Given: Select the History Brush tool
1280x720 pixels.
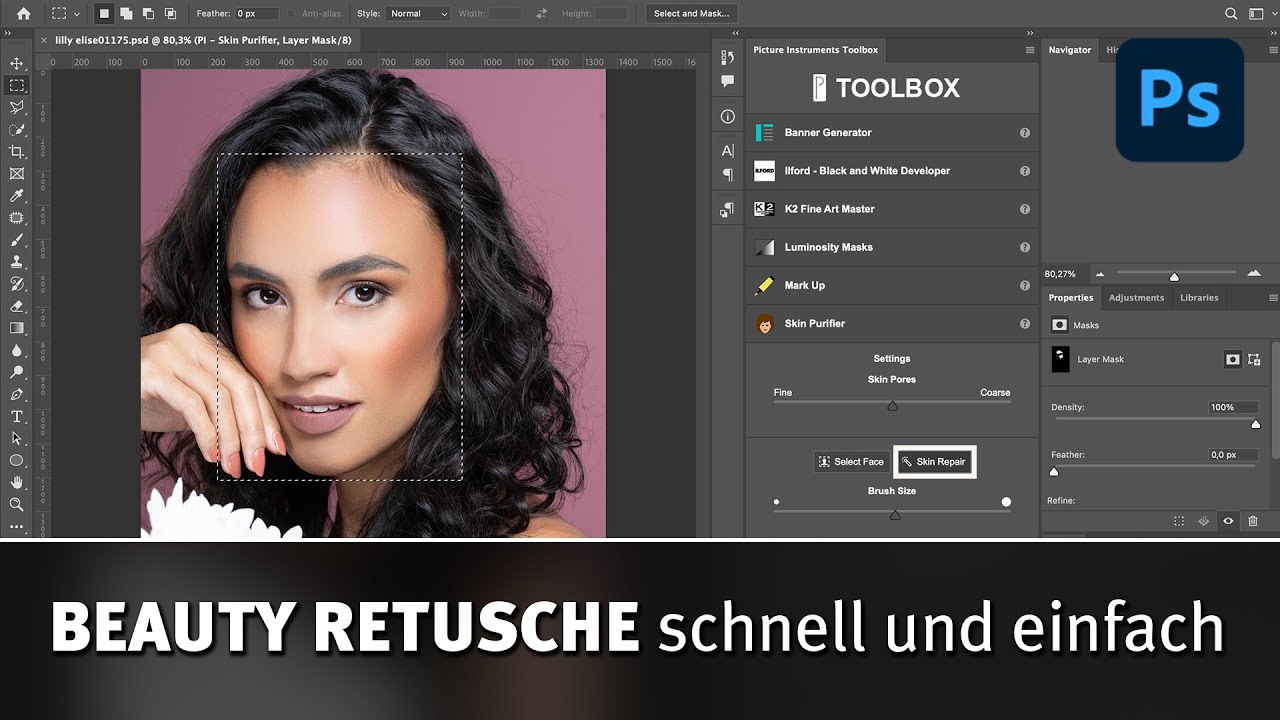Looking at the screenshot, I should (16, 284).
